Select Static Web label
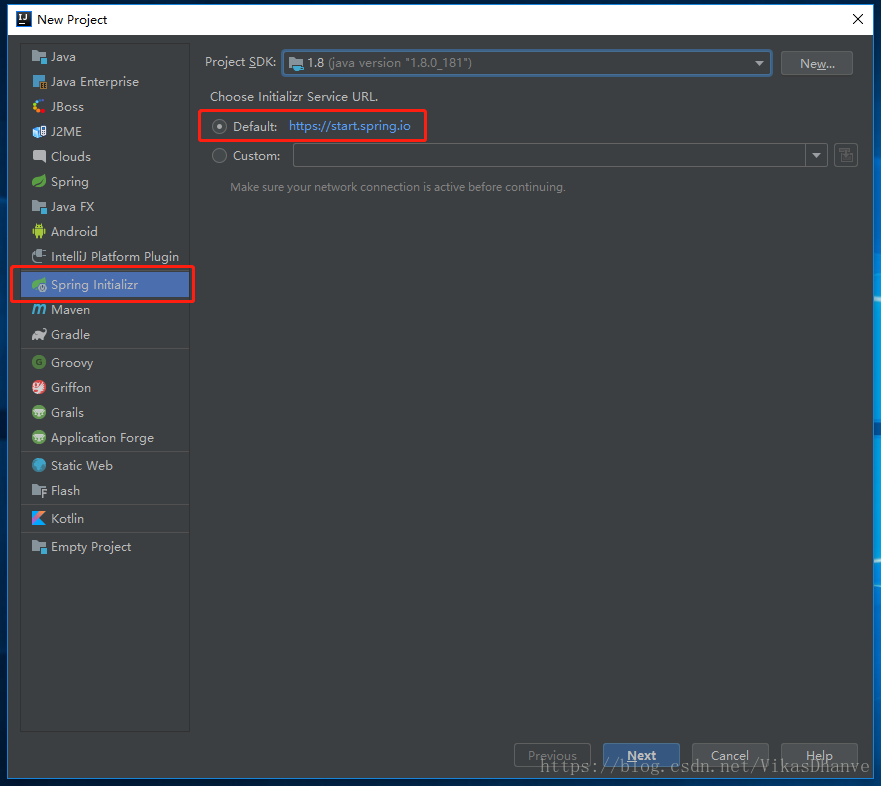Image resolution: width=881 pixels, height=786 pixels. [x=81, y=466]
